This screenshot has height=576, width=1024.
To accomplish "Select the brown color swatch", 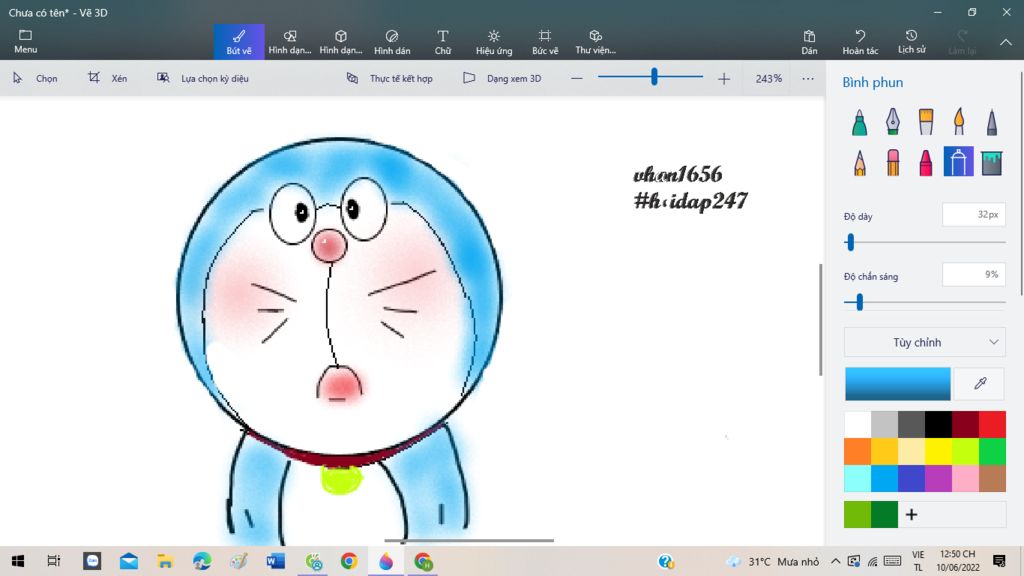I will point(993,478).
